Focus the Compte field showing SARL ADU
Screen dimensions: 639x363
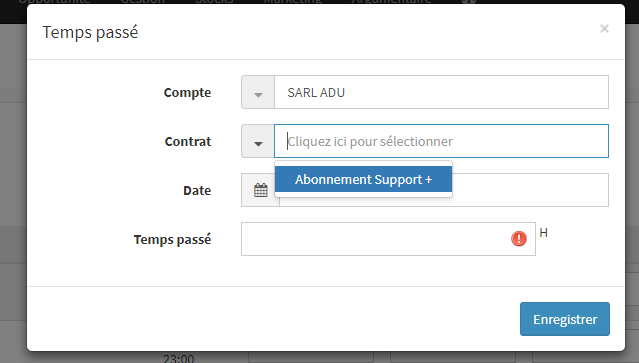(x=441, y=92)
